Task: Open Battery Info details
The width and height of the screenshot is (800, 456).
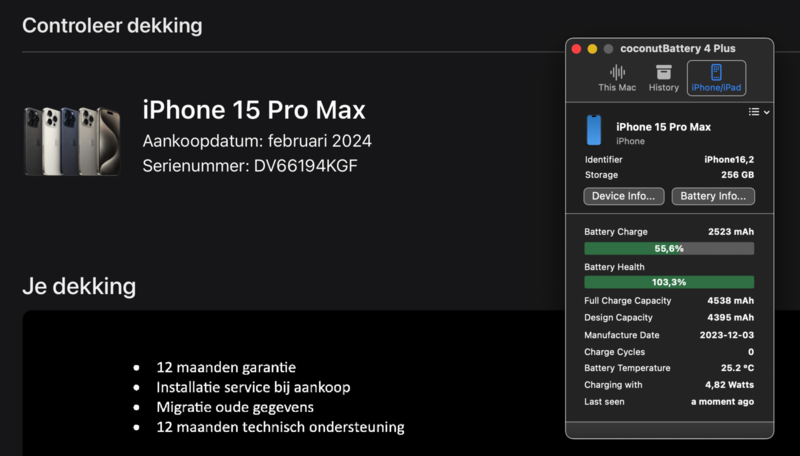Action: point(713,196)
